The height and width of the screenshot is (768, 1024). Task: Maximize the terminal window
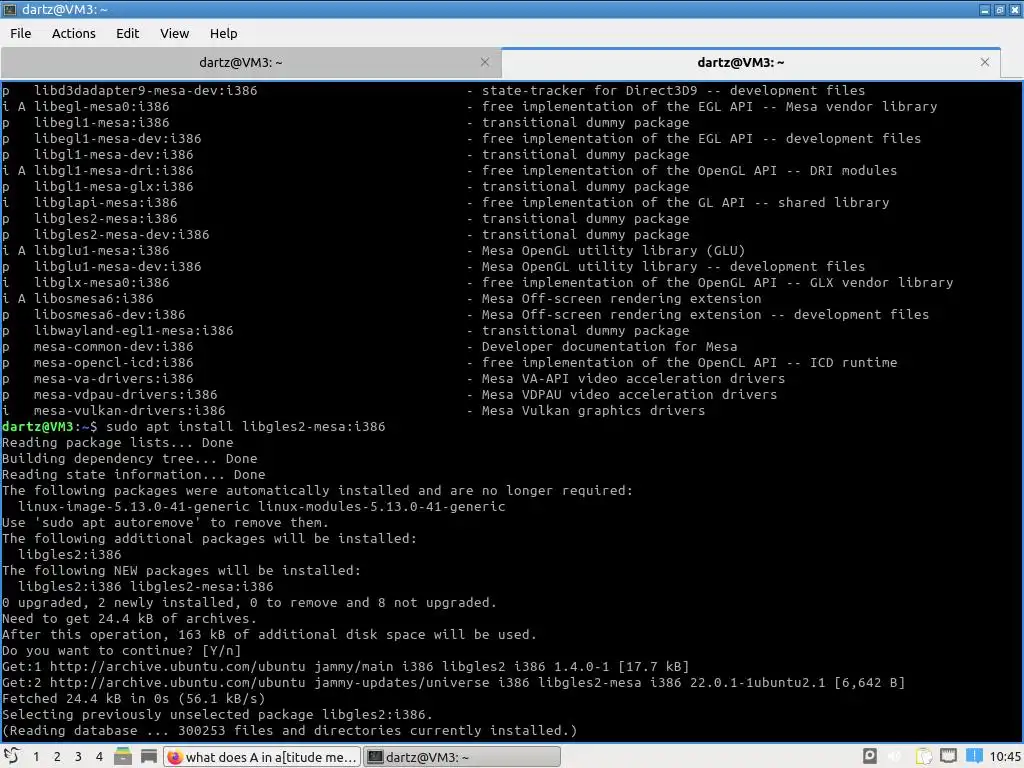click(x=1000, y=10)
